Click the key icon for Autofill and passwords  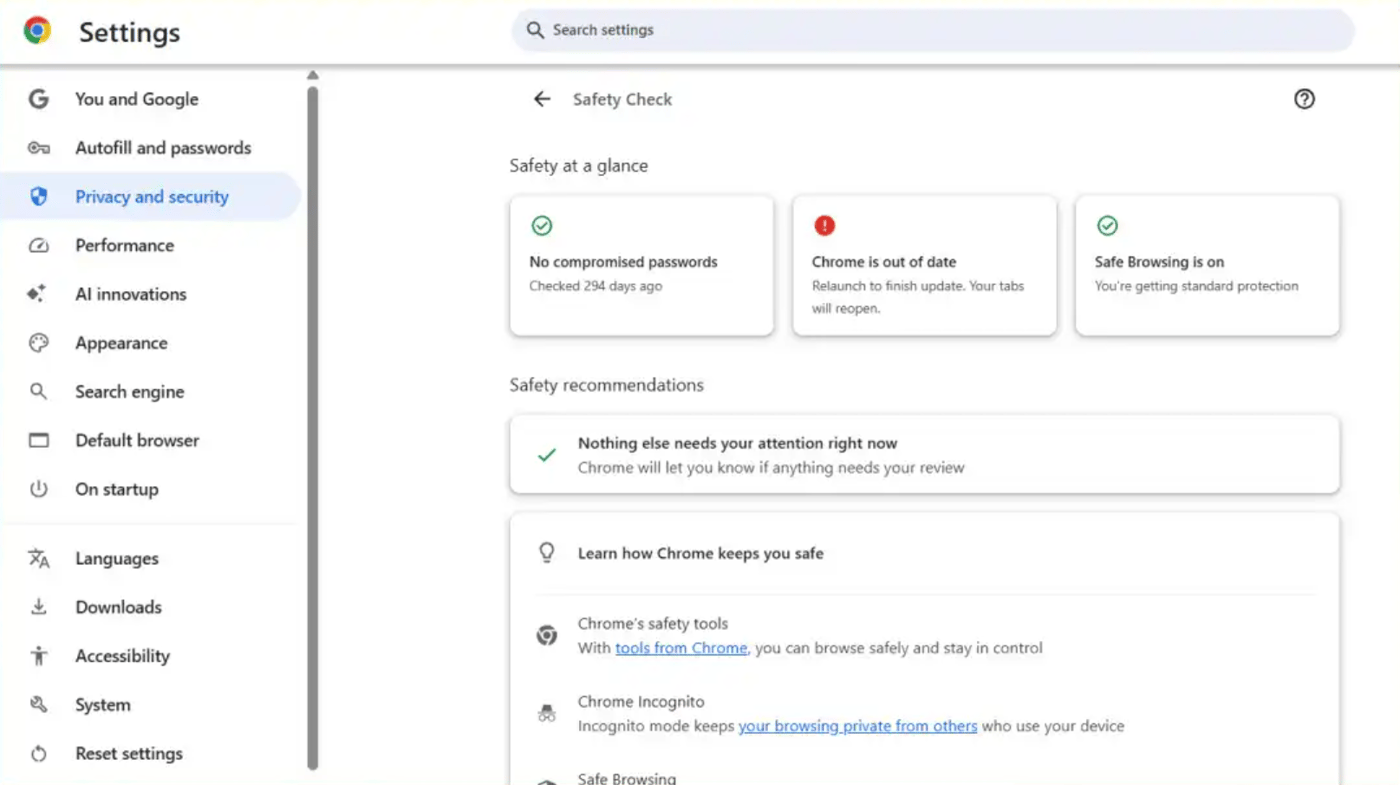click(38, 147)
